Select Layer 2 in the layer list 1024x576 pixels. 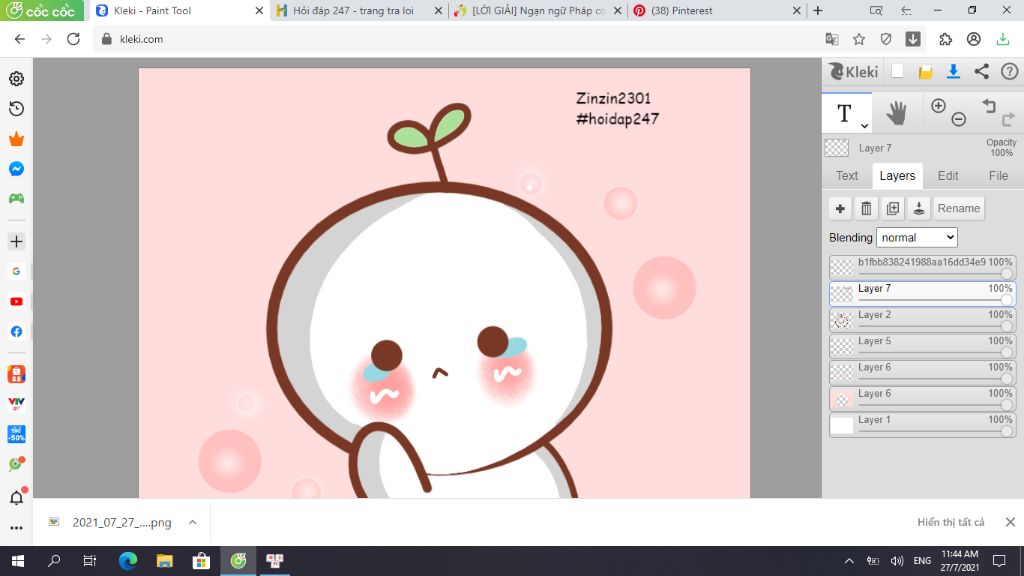coord(922,319)
